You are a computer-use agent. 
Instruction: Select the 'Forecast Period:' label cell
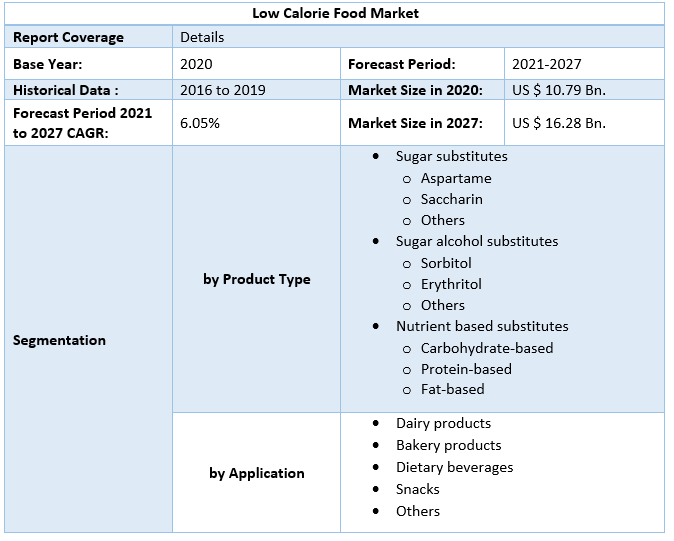[402, 64]
